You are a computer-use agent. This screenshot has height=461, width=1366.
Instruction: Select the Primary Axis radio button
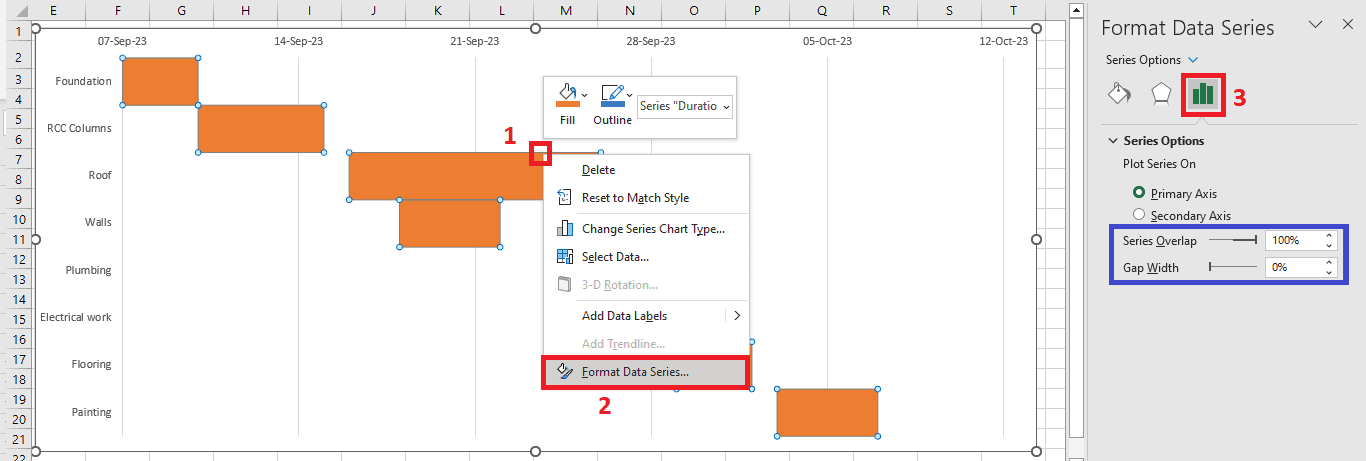click(x=1138, y=193)
